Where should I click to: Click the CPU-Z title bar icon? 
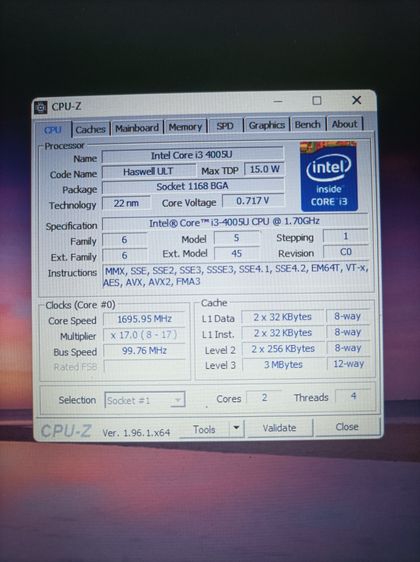coord(40,107)
